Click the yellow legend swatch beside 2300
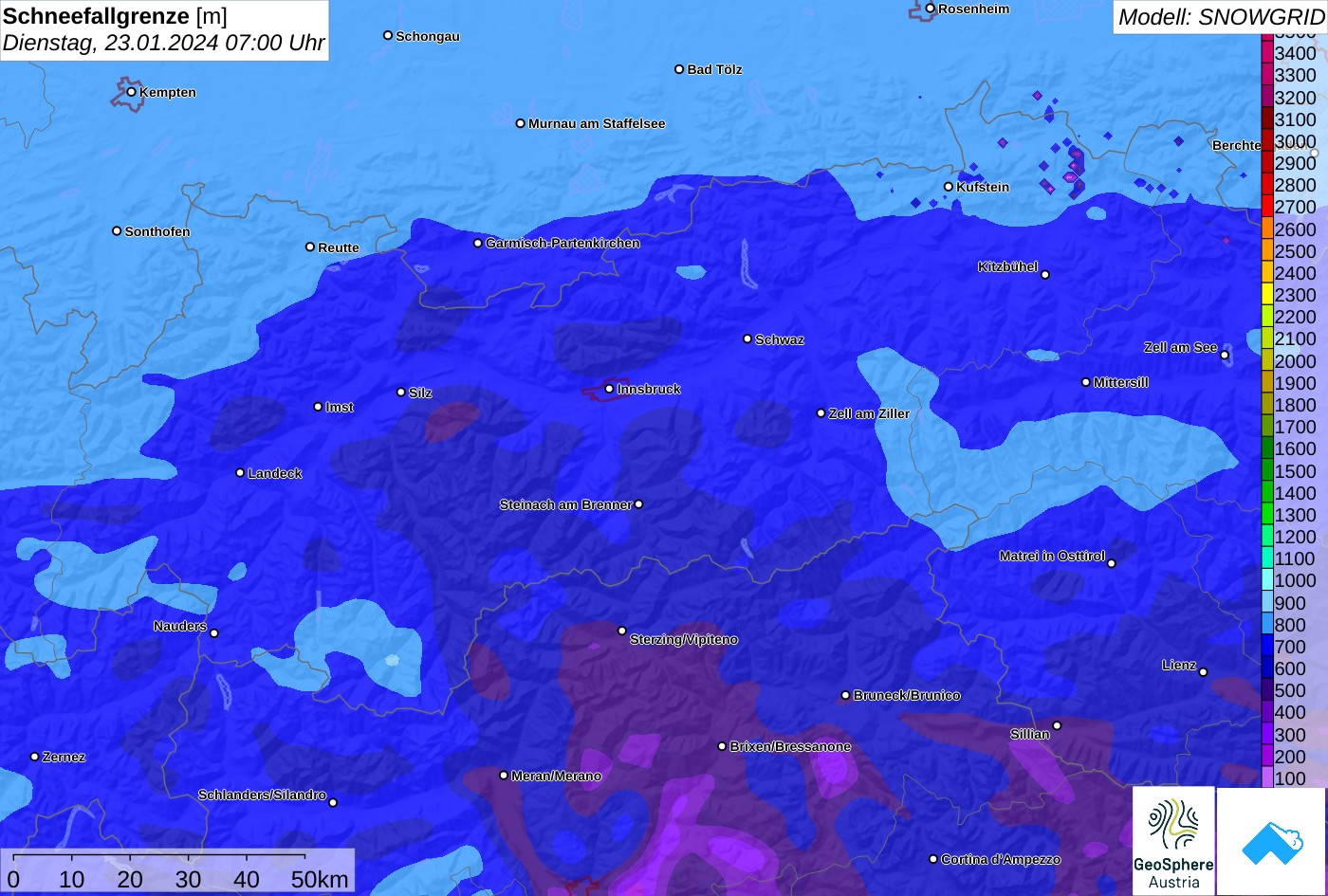The width and height of the screenshot is (1328, 896). click(x=1267, y=295)
